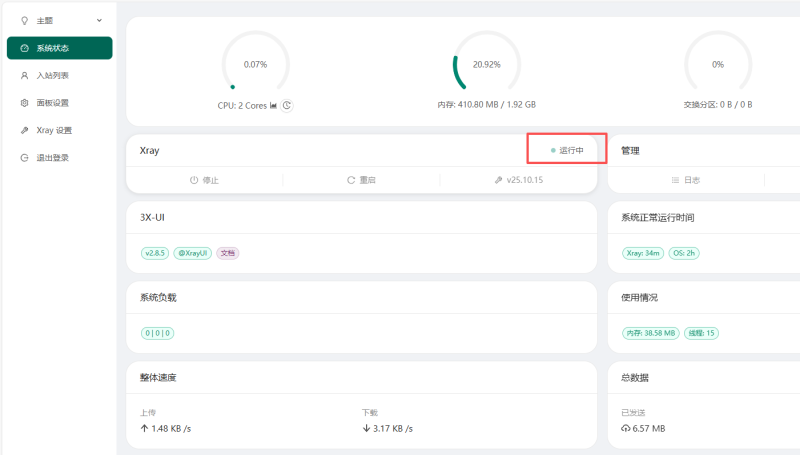This screenshot has width=800, height=455.
Task: Click the gear icon beside 面板设置
Action: (24, 103)
